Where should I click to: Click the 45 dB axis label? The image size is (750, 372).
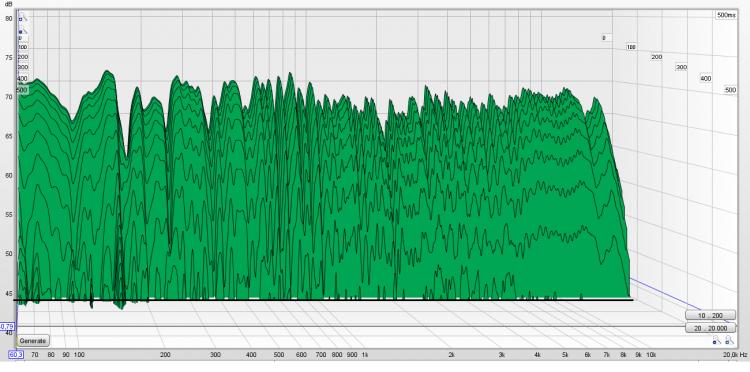(x=9, y=293)
